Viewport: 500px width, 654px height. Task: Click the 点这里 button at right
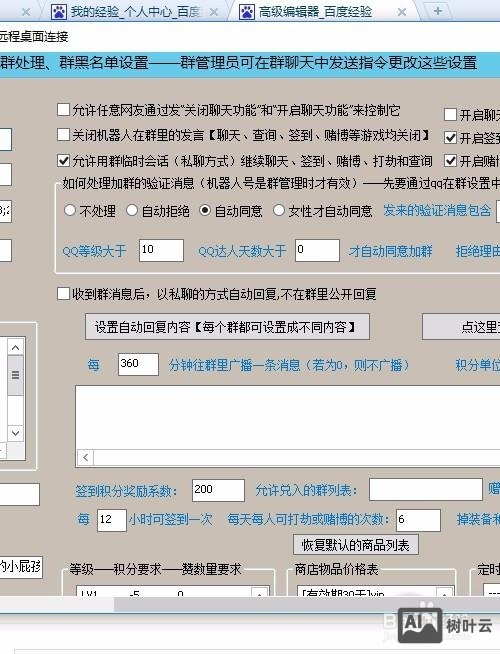tap(461, 327)
